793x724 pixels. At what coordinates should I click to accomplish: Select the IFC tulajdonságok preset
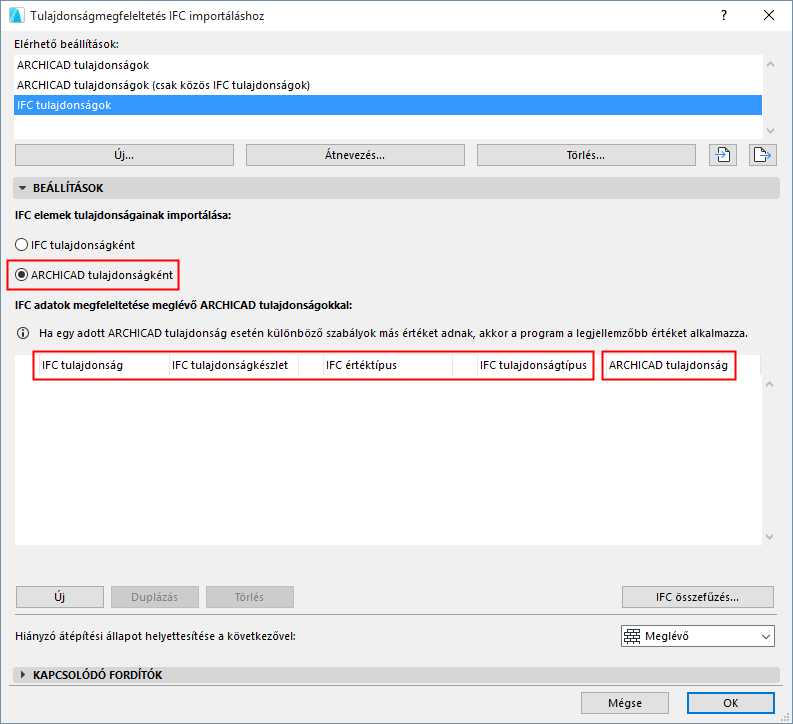click(388, 105)
